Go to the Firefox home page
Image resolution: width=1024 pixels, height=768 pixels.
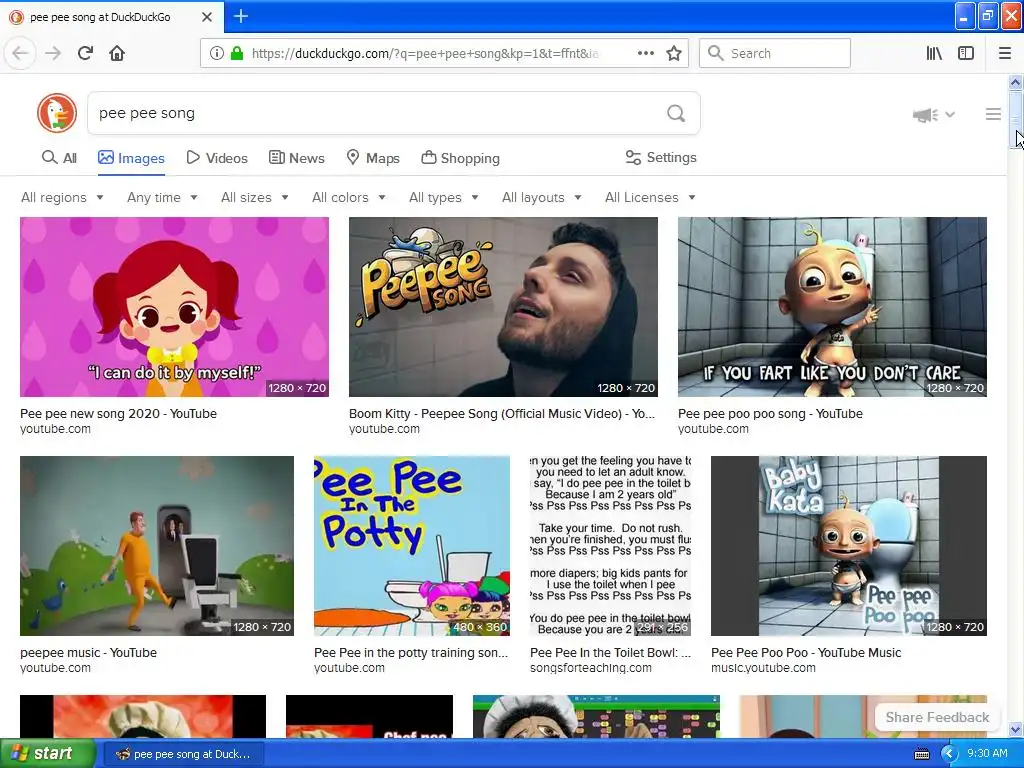coord(117,53)
